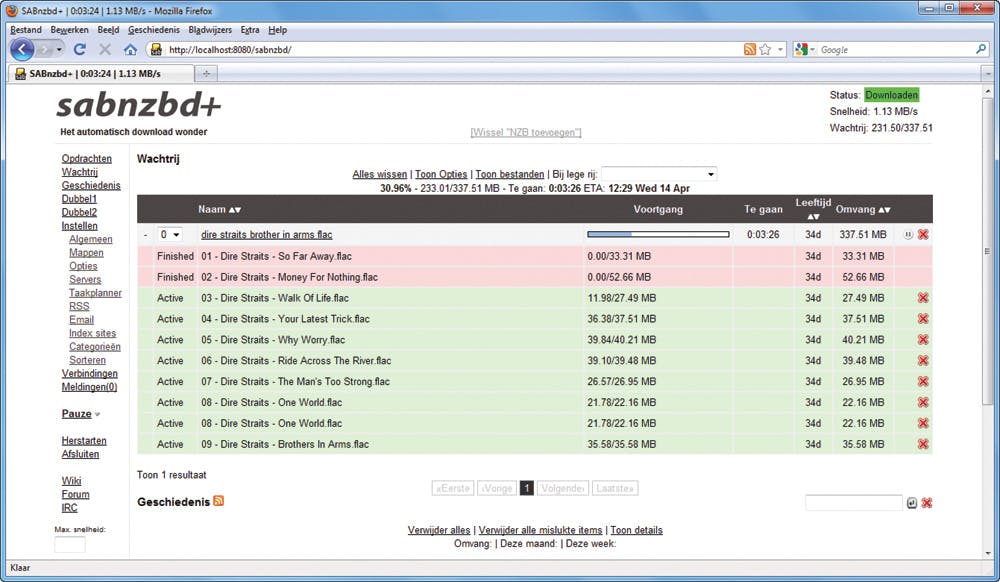The width and height of the screenshot is (1000, 582).
Task: Collapse the job with the minus toggle
Action: pyautogui.click(x=145, y=235)
